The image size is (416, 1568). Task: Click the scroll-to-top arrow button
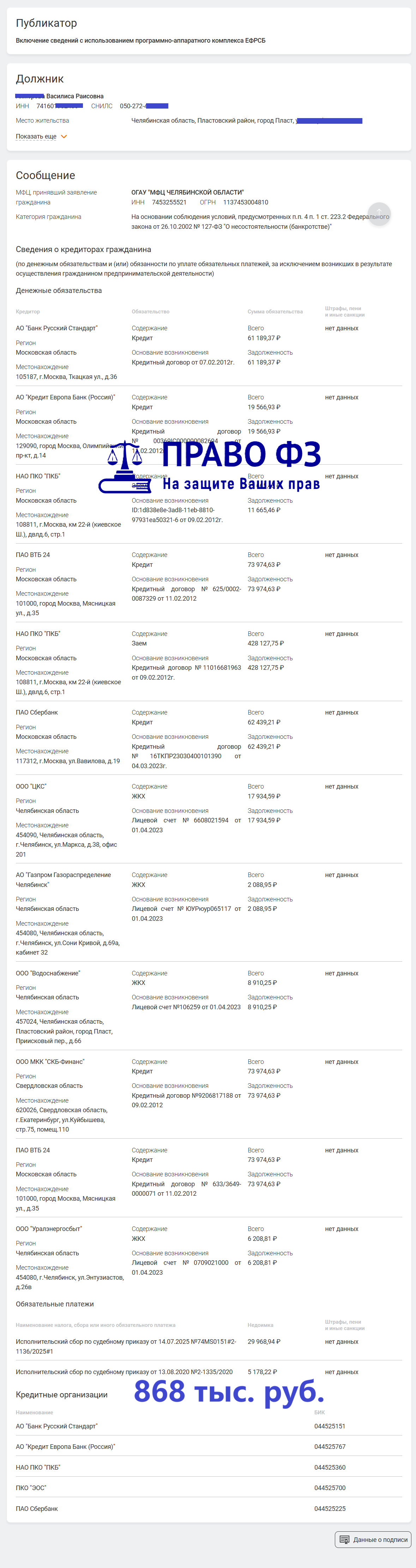pyautogui.click(x=379, y=214)
